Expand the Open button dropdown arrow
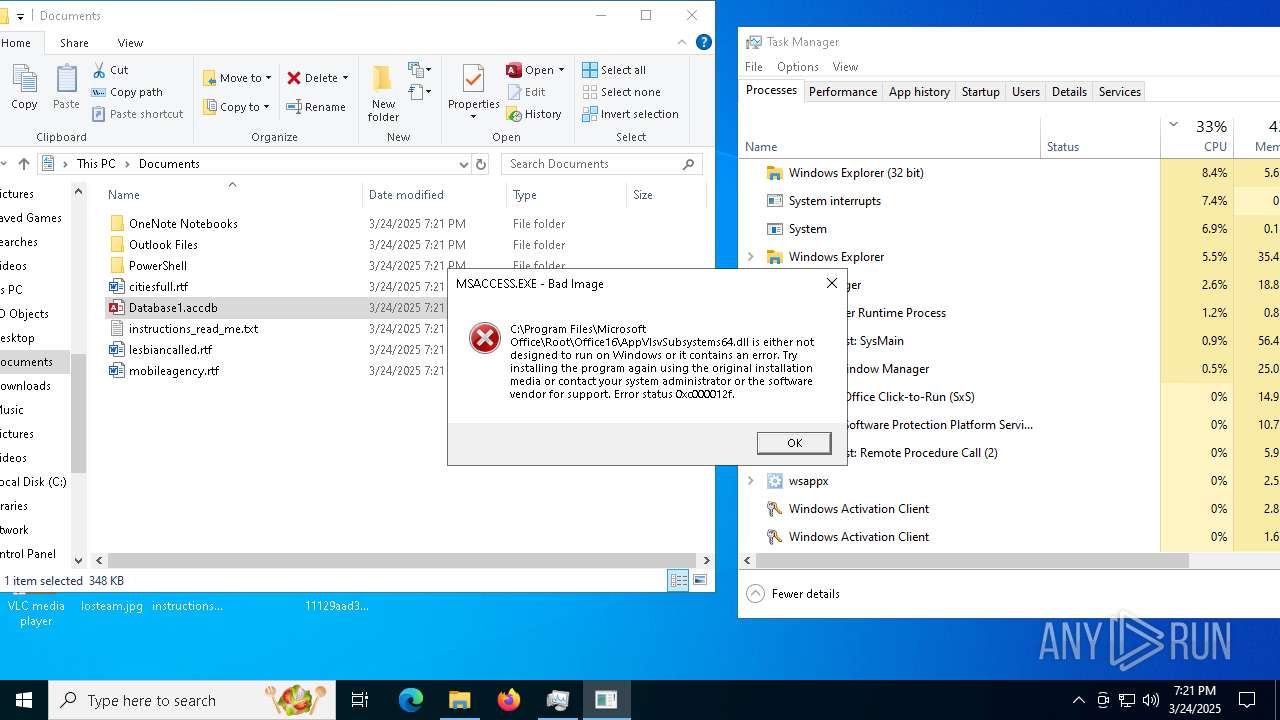The height and width of the screenshot is (720, 1280). (x=561, y=70)
